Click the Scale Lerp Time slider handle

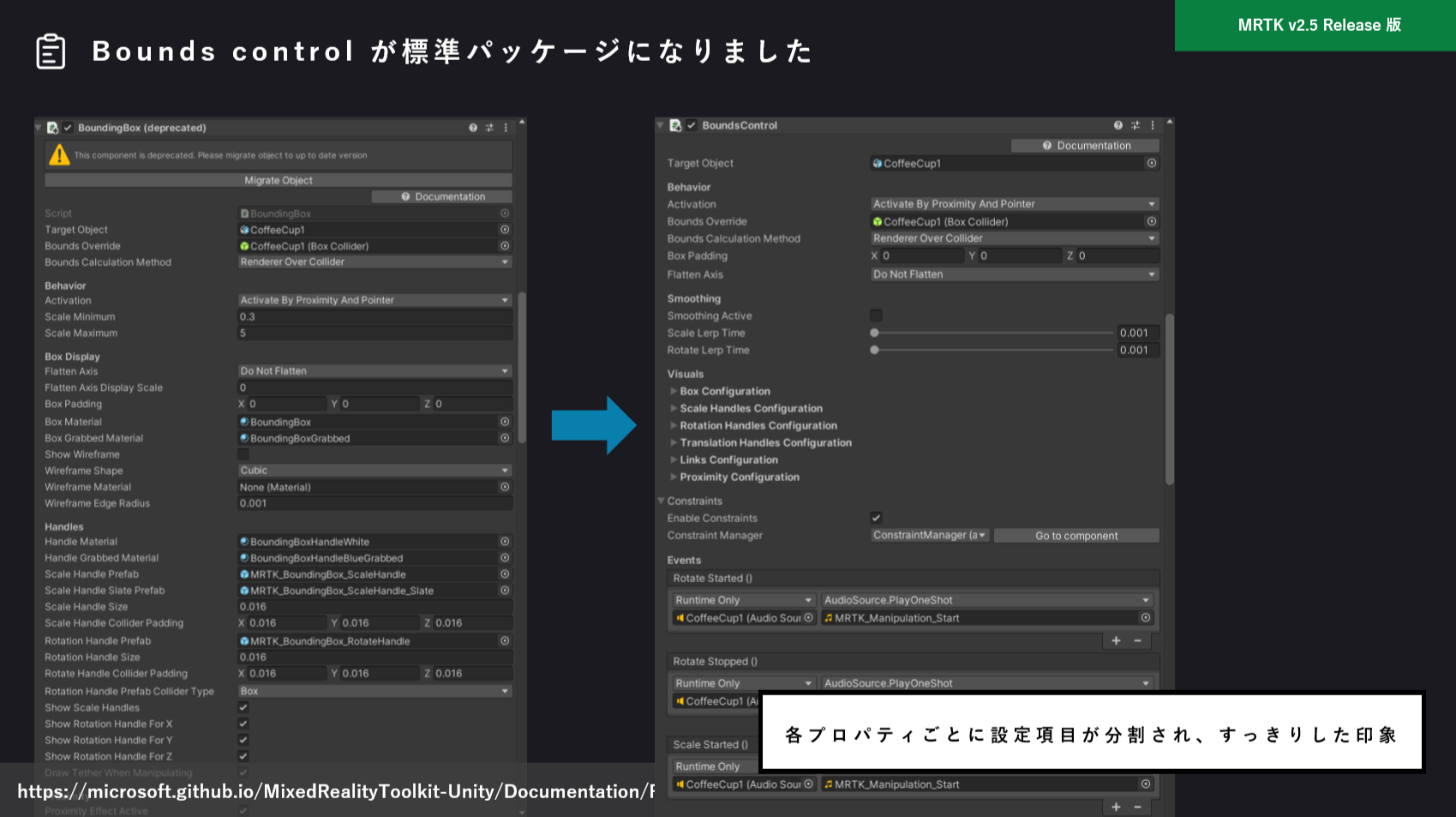[x=874, y=333]
